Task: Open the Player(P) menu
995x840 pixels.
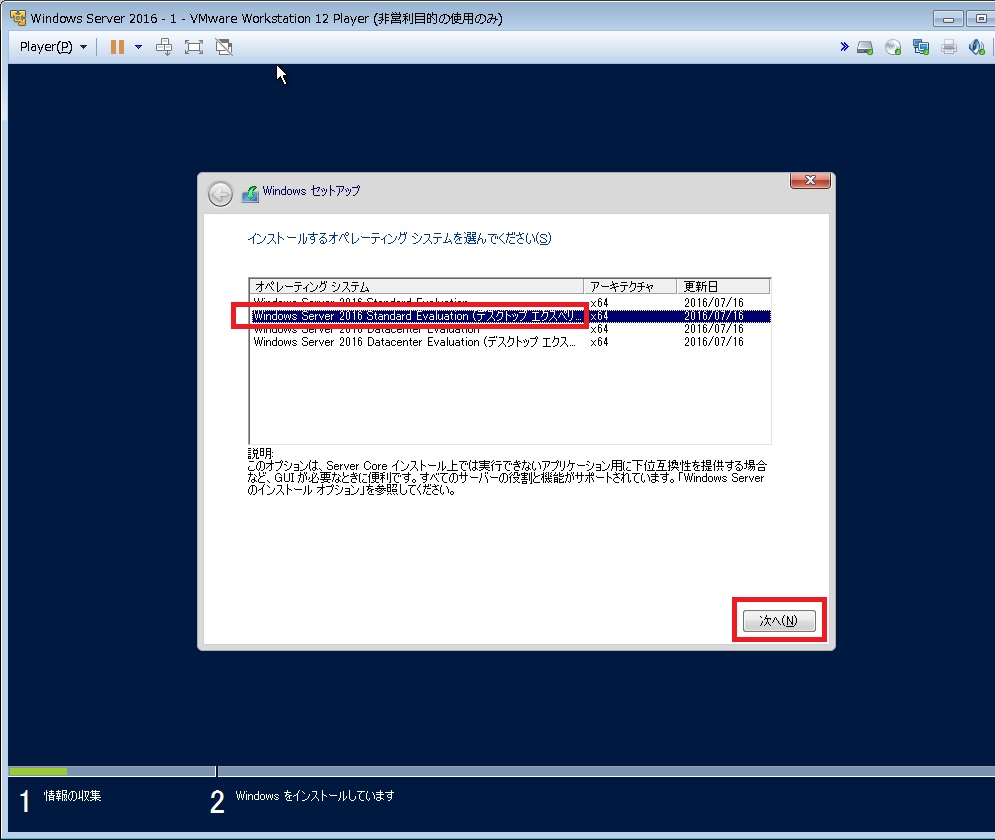Action: [x=53, y=47]
